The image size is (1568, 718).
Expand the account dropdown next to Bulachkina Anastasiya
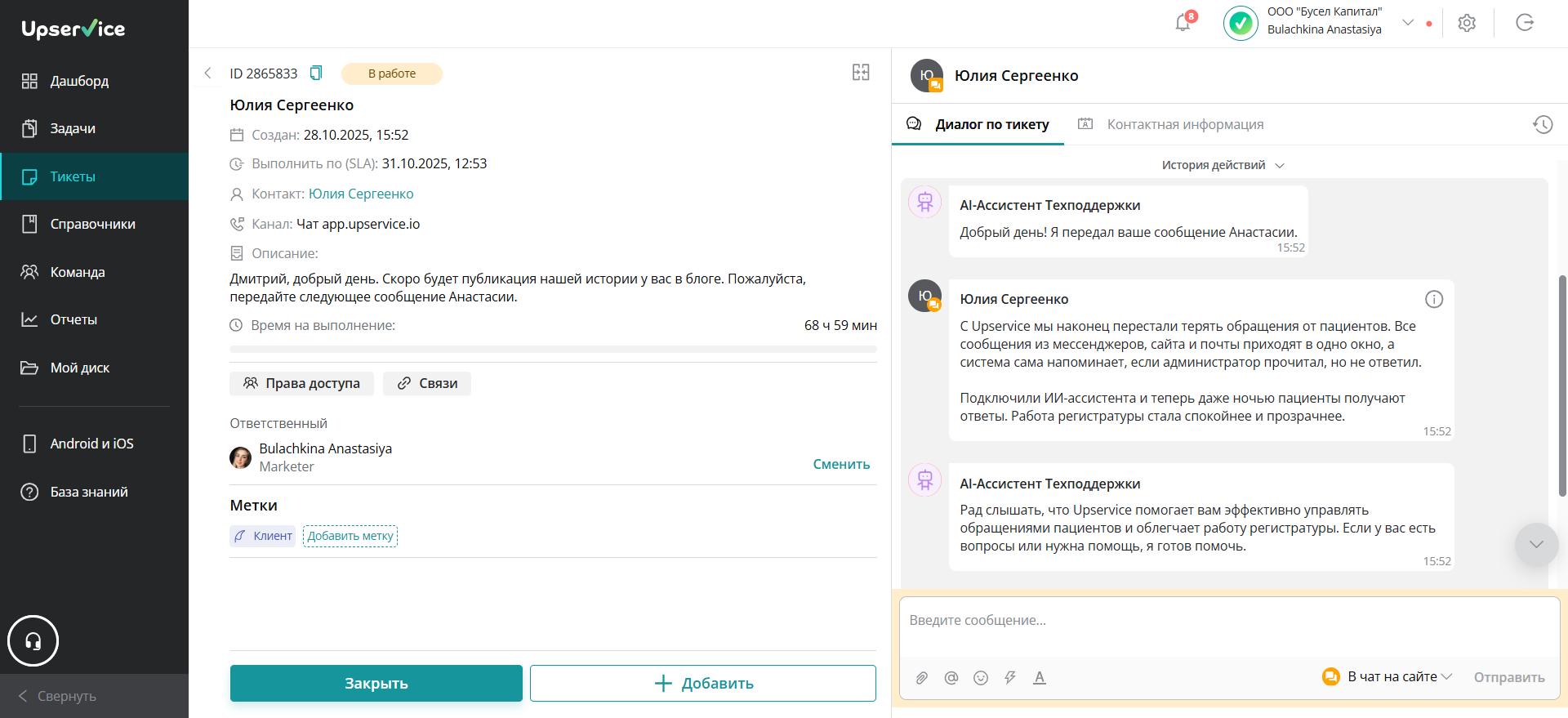click(1408, 22)
